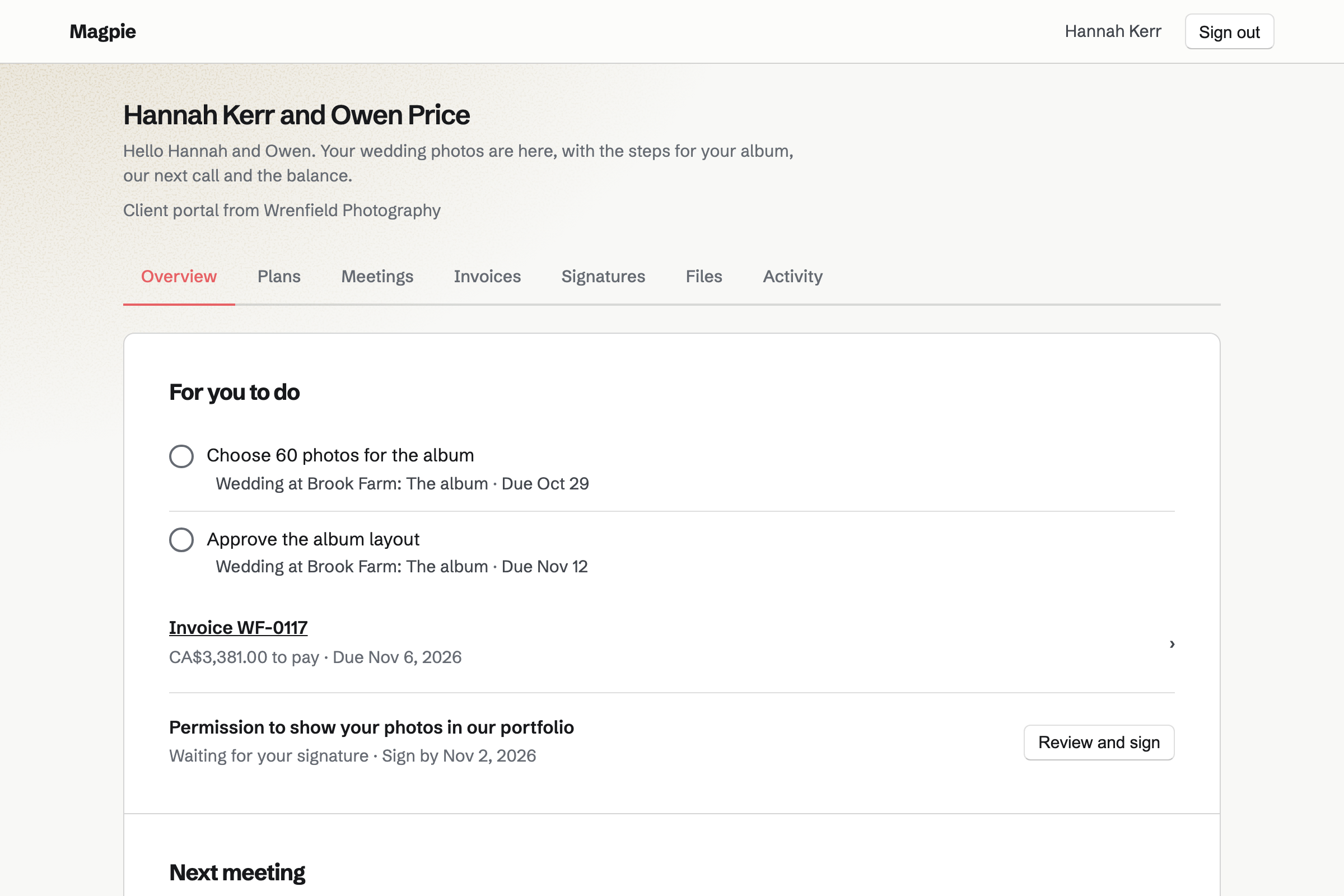The height and width of the screenshot is (896, 1344).
Task: Open the Invoice WF-0117 link
Action: click(x=239, y=628)
